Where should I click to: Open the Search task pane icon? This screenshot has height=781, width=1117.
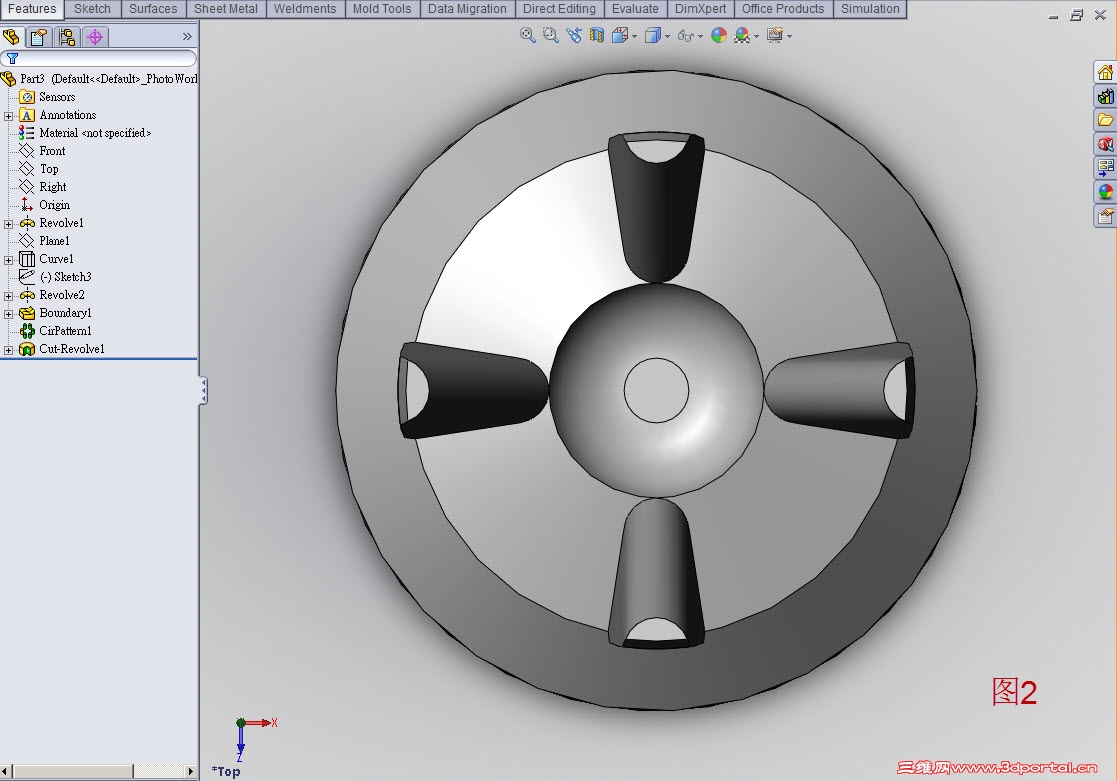pos(1105,144)
